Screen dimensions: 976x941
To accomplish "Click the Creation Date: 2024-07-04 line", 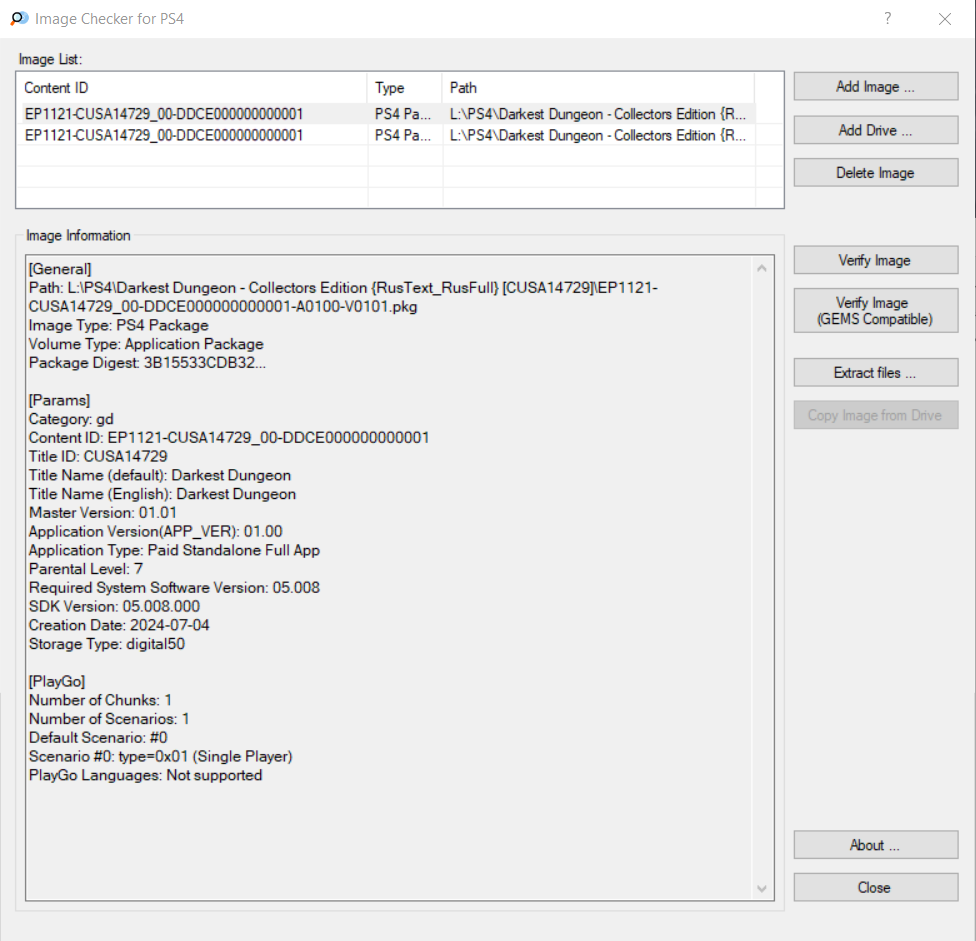I will click(119, 625).
